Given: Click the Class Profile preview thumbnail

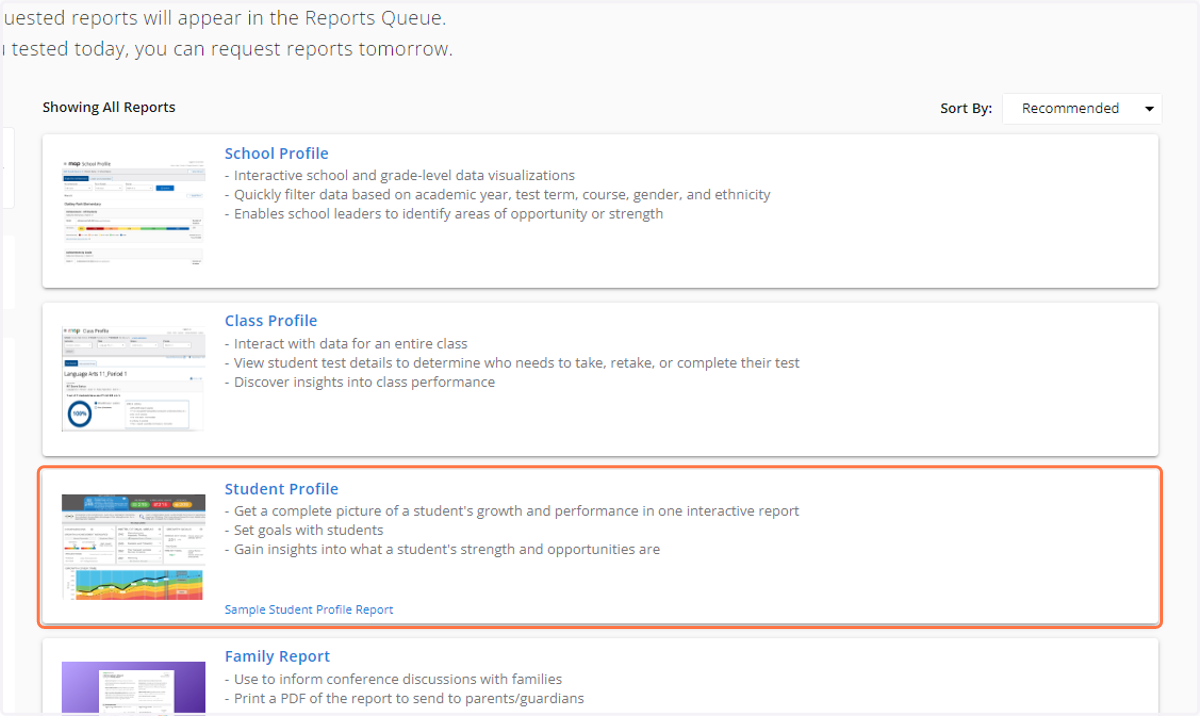Looking at the screenshot, I should point(133,378).
